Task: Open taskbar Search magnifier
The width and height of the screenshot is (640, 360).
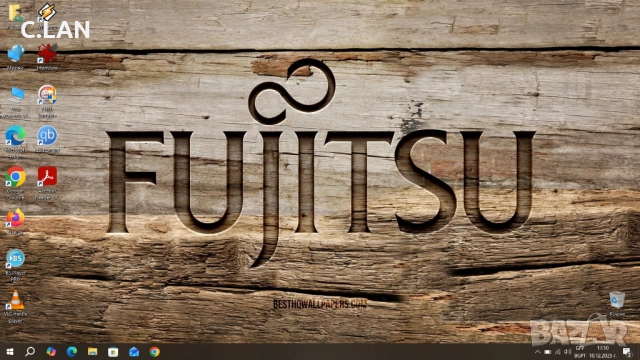Action: tap(30, 351)
